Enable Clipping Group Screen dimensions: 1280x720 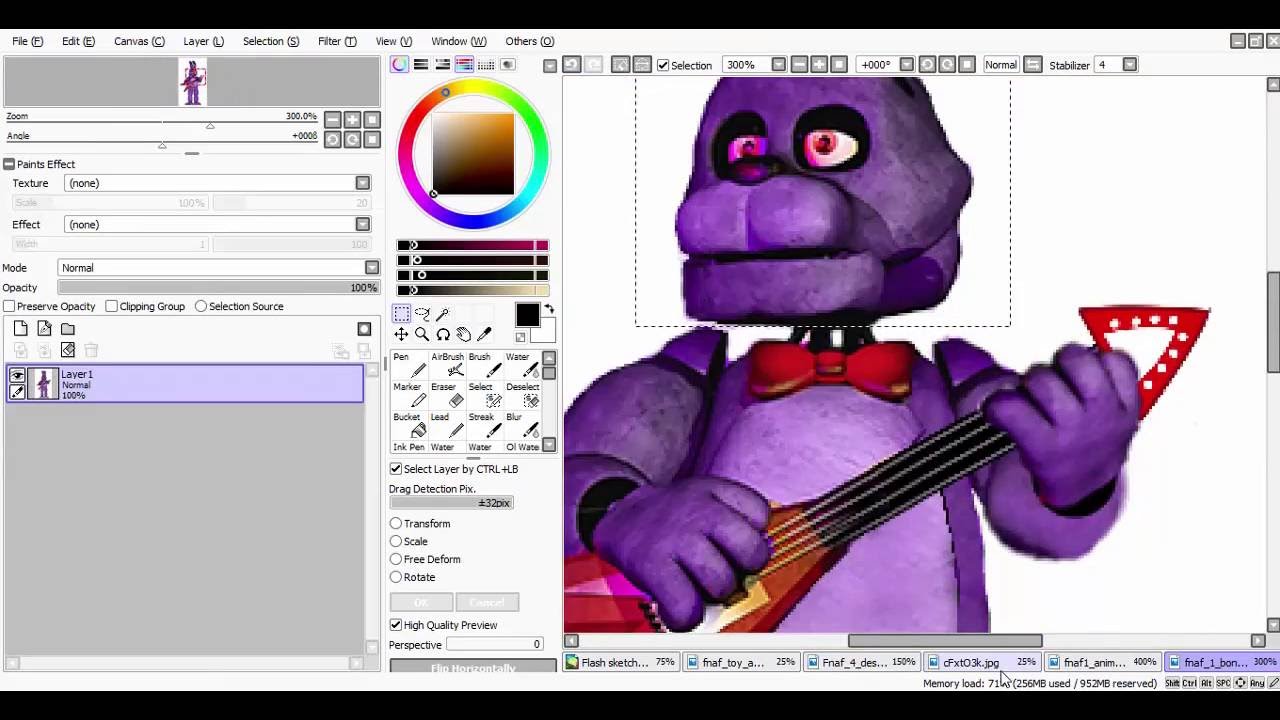click(112, 306)
